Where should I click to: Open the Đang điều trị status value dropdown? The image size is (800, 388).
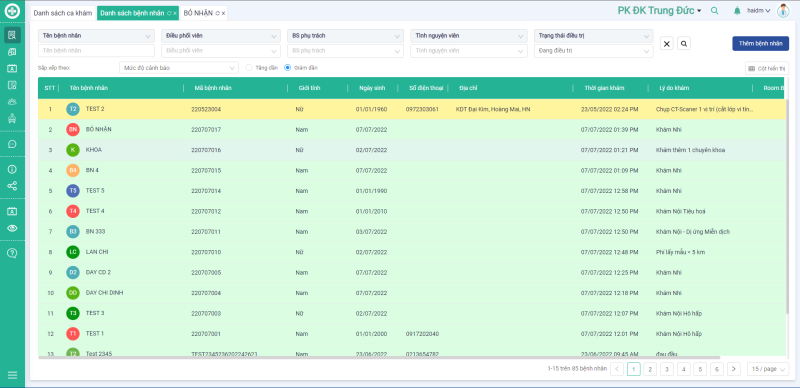[594, 51]
